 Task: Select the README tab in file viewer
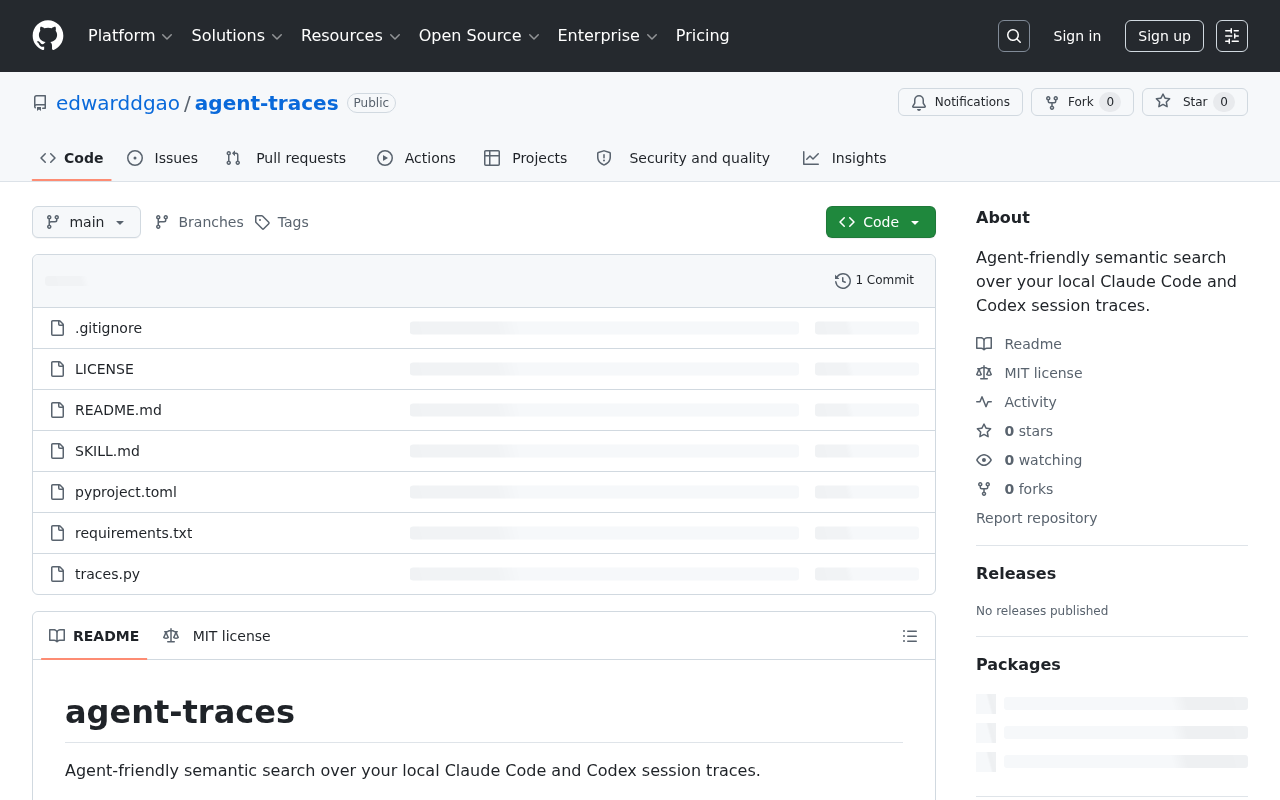(x=94, y=636)
